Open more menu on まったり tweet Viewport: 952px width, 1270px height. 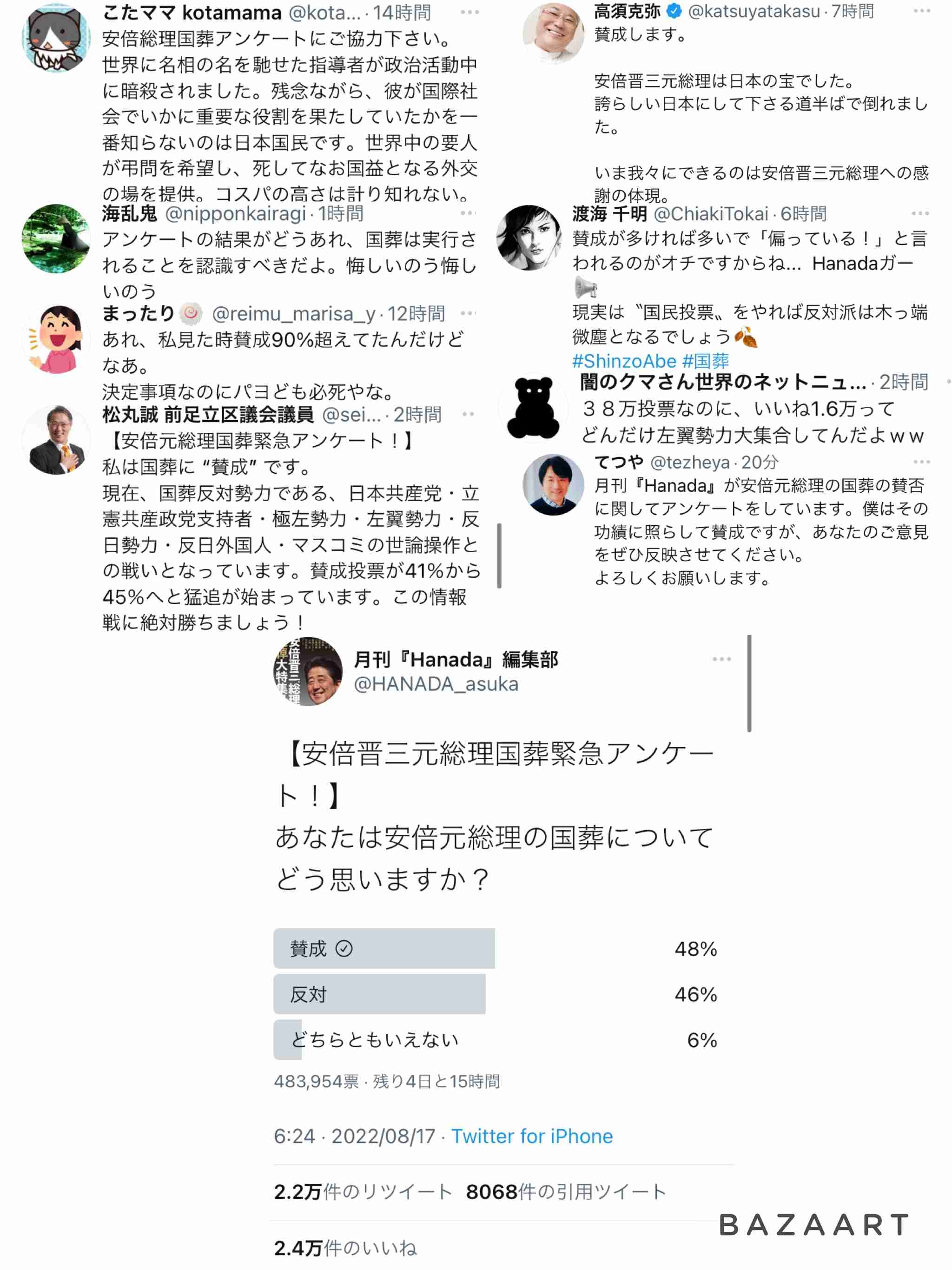[467, 313]
